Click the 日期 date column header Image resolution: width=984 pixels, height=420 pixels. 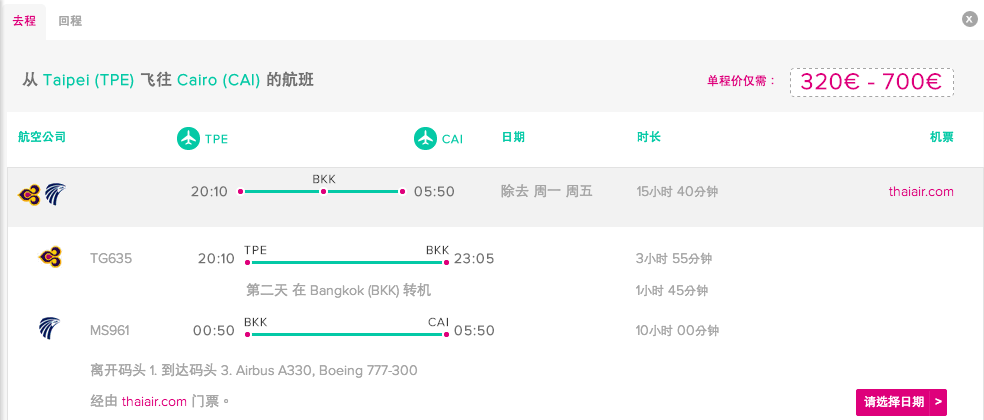[x=513, y=138]
